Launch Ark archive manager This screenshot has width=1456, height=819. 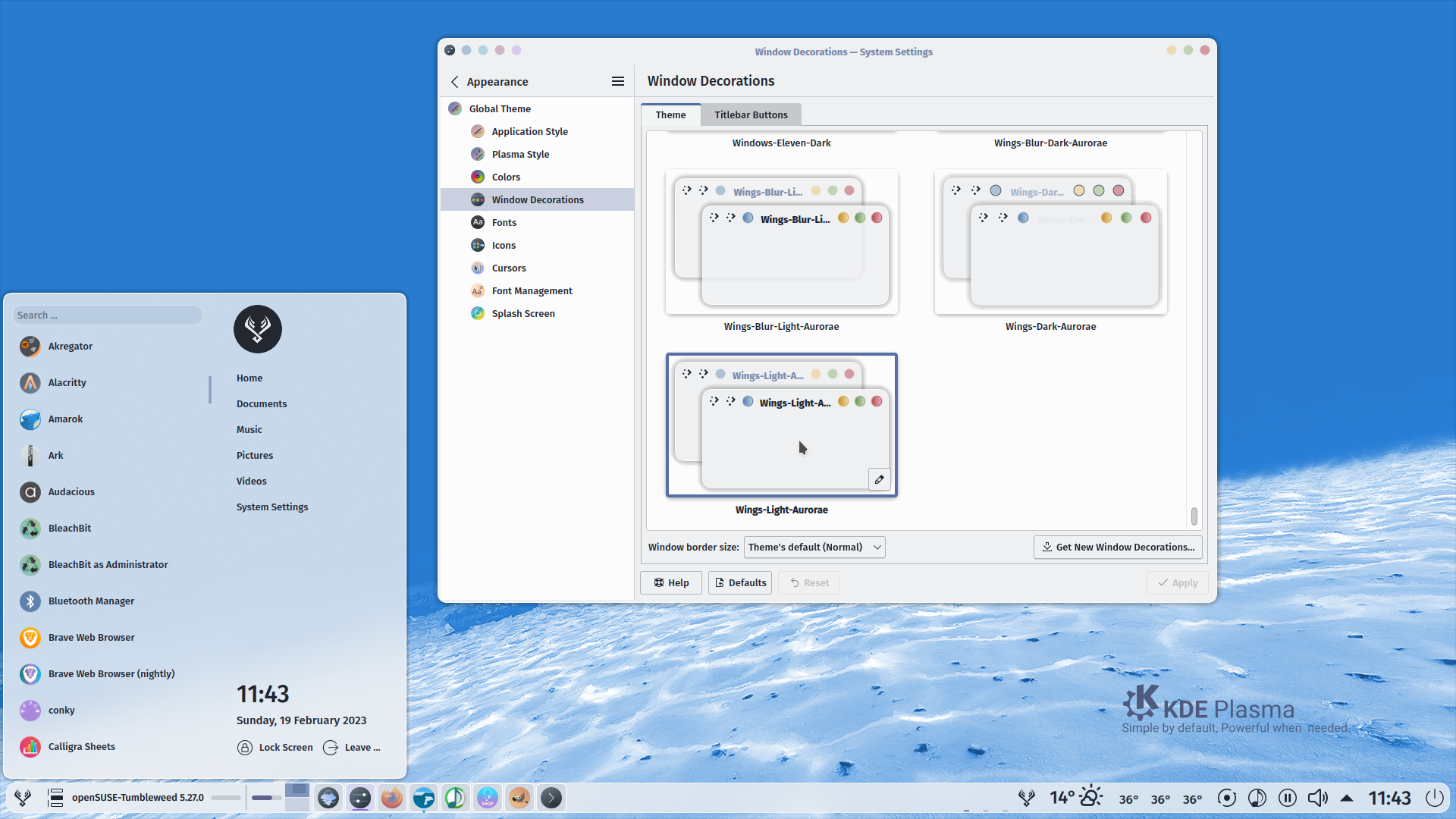(x=108, y=456)
